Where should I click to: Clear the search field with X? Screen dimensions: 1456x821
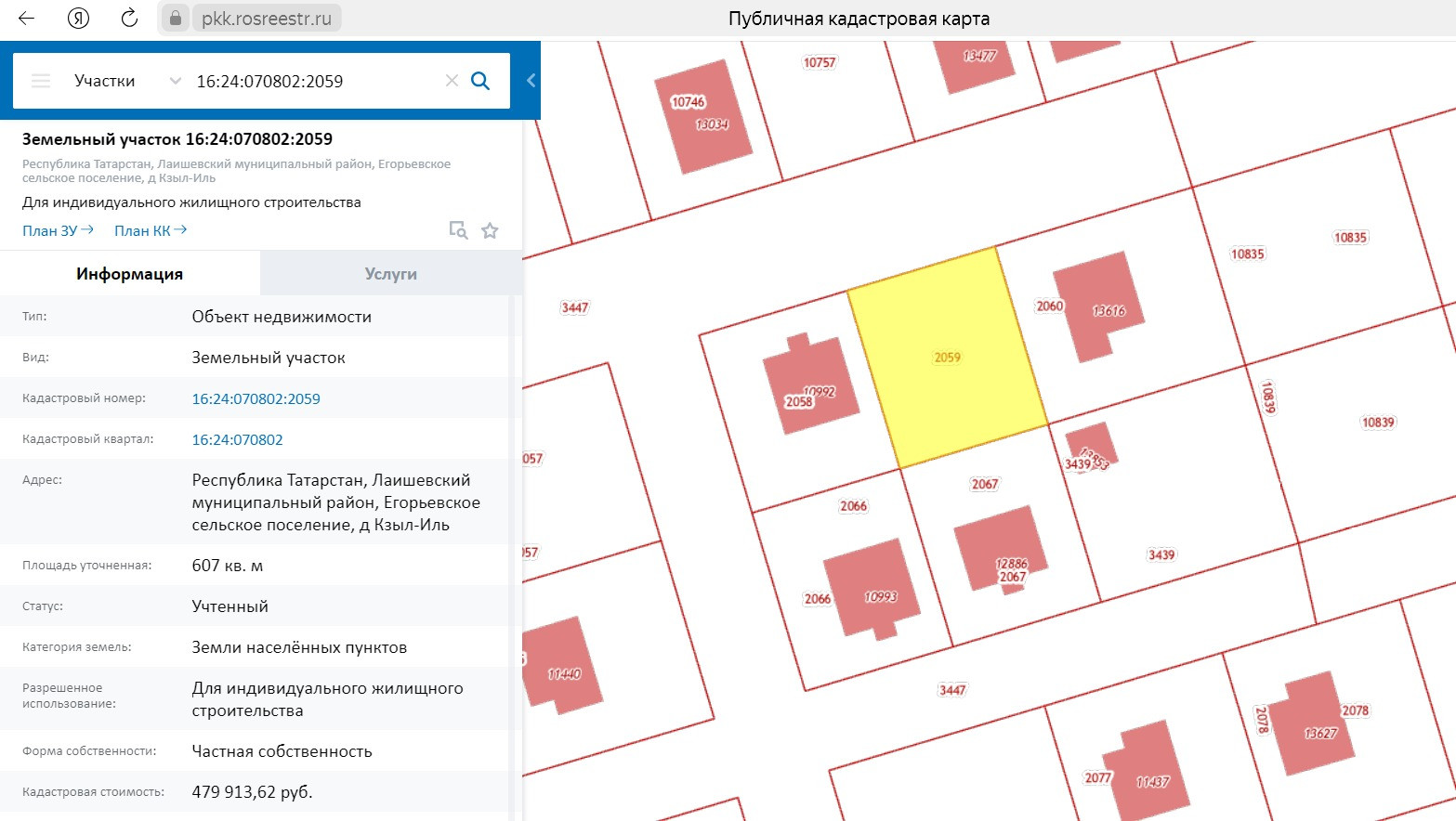tap(452, 81)
